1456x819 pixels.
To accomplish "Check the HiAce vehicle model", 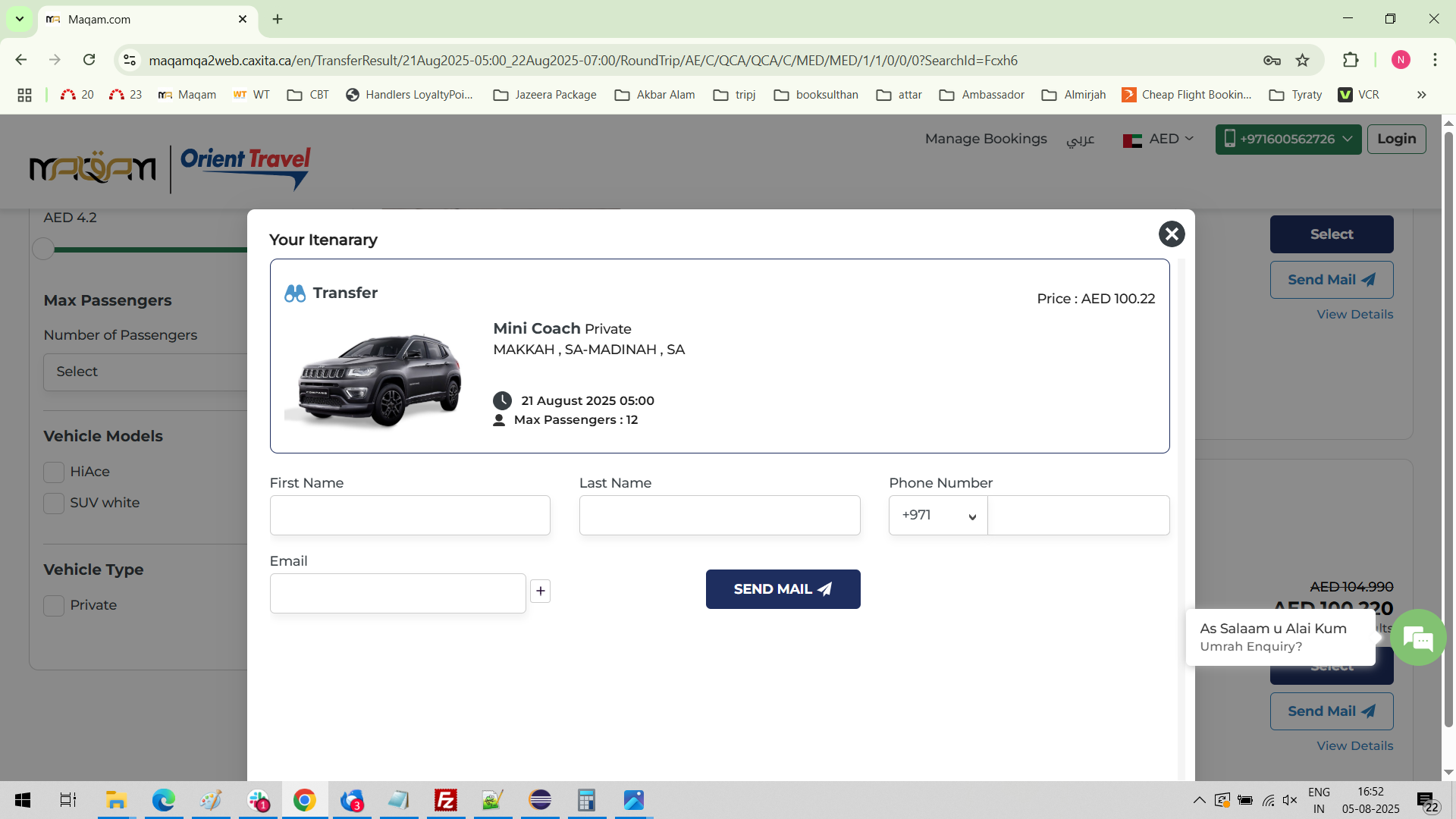I will [54, 472].
